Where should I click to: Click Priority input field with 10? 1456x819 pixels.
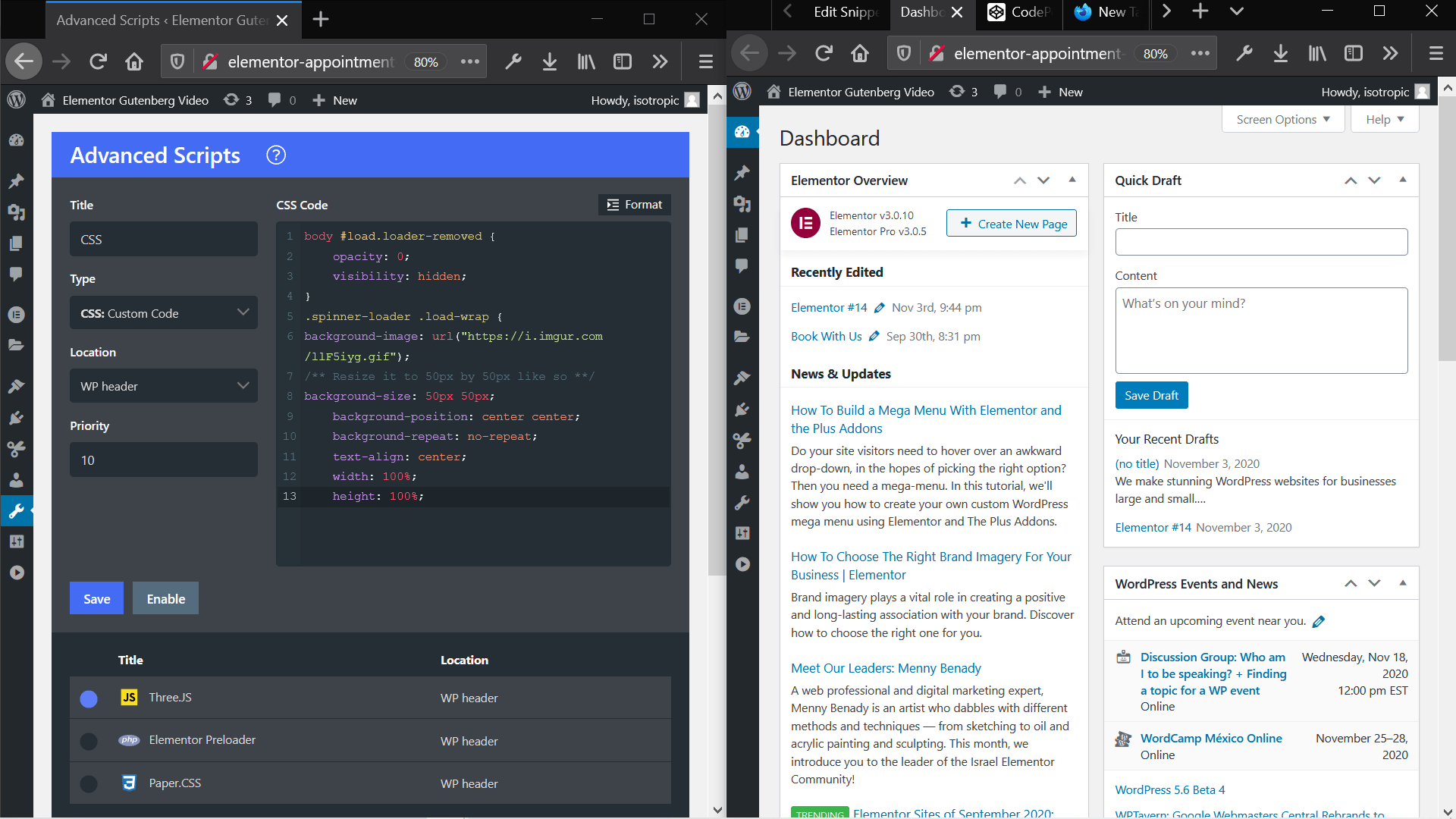pyautogui.click(x=164, y=460)
